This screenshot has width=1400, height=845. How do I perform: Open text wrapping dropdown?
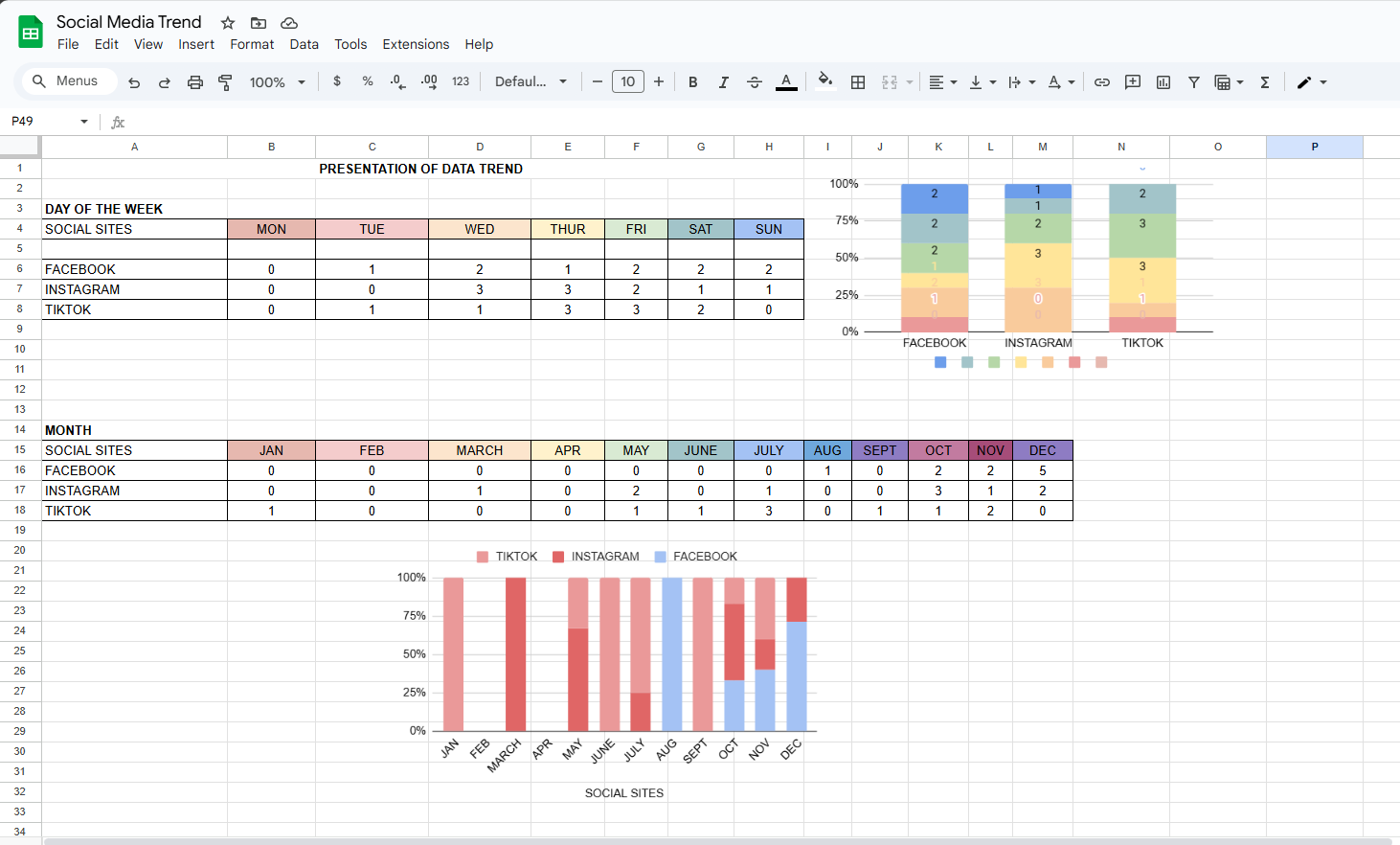point(1022,82)
